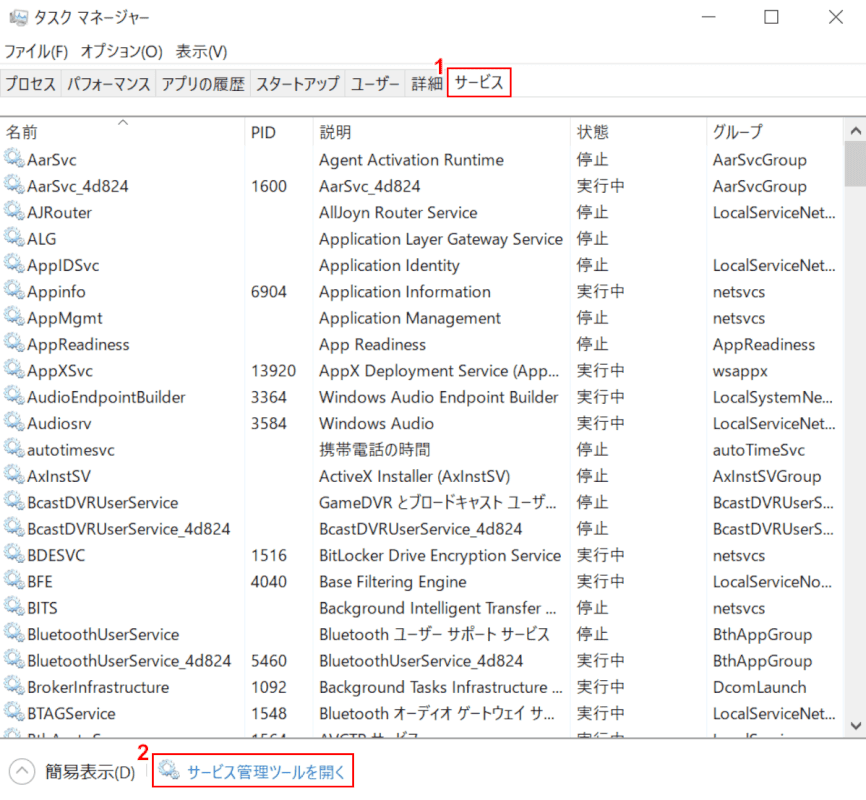
Task: Select PID 13920 cell
Action: [273, 370]
